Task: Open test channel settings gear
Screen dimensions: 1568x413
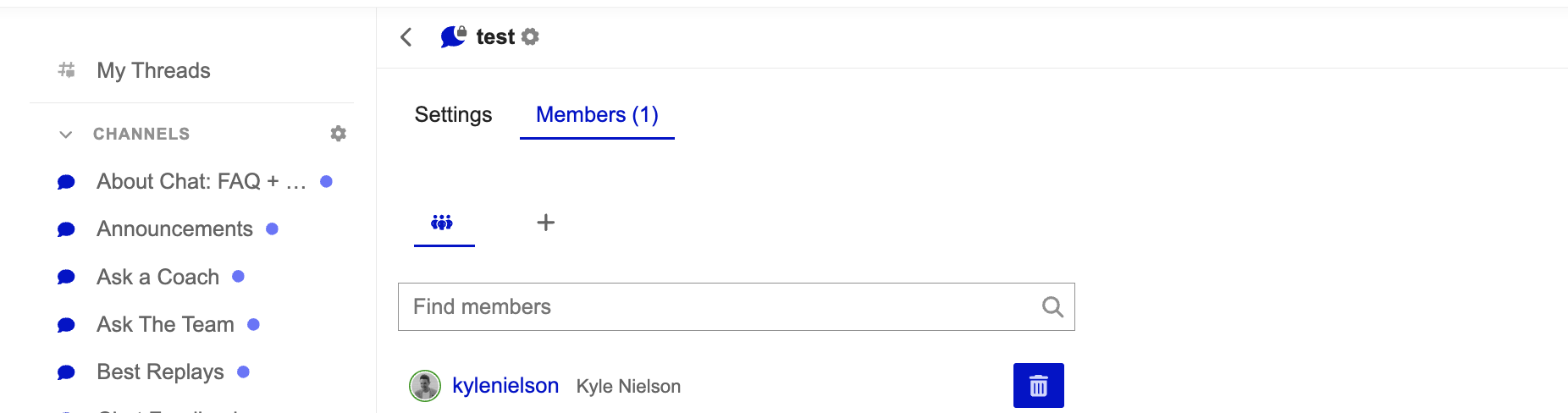Action: (531, 37)
